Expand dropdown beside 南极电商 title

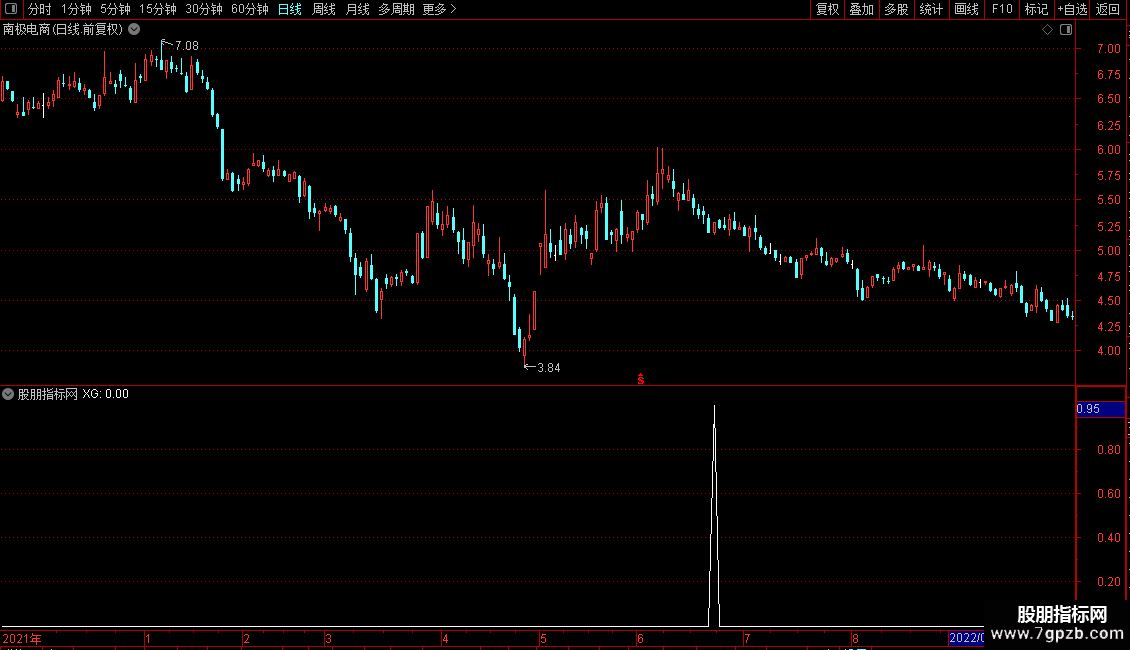pyautogui.click(x=134, y=30)
